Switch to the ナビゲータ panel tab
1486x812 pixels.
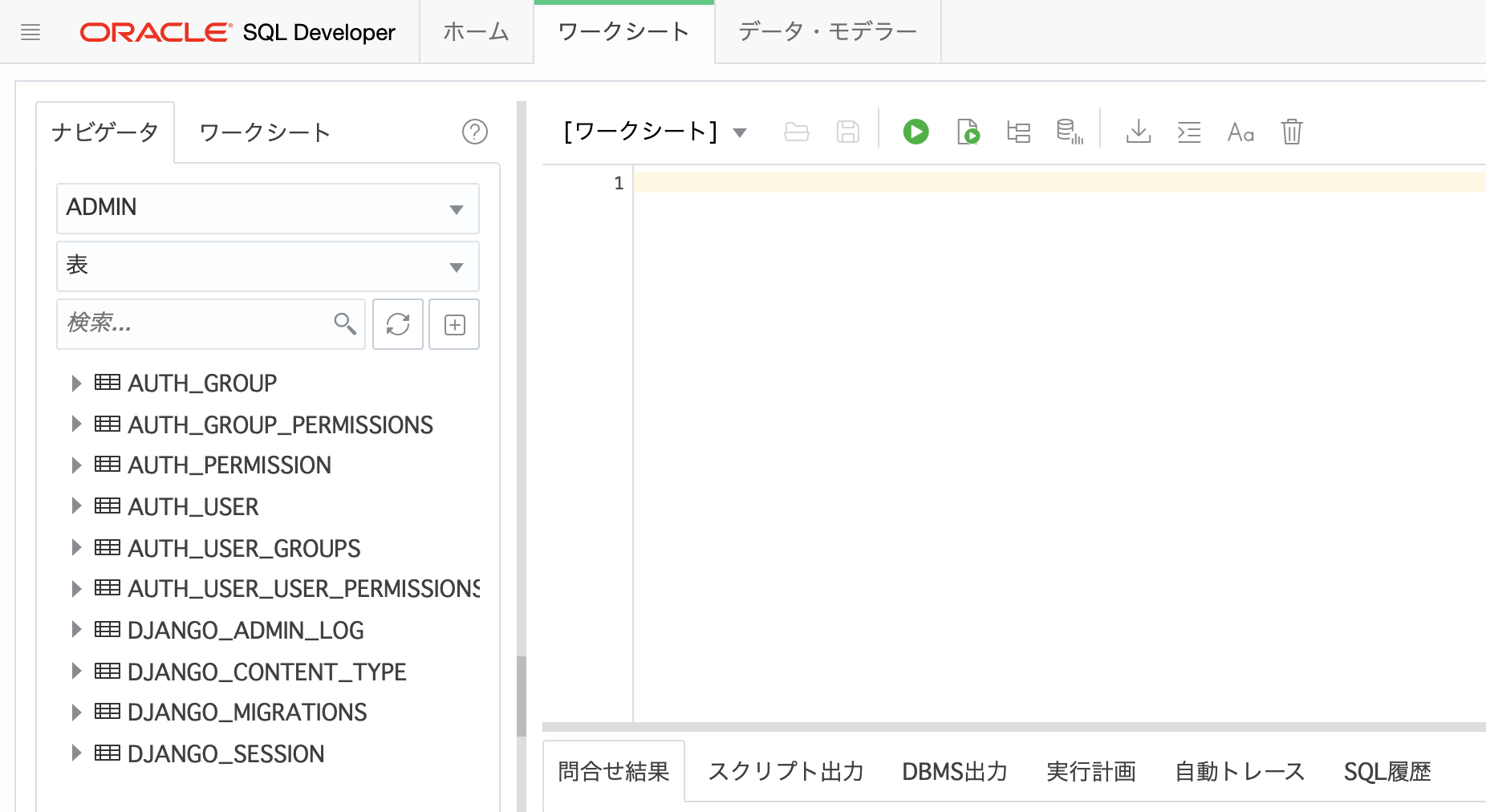105,132
